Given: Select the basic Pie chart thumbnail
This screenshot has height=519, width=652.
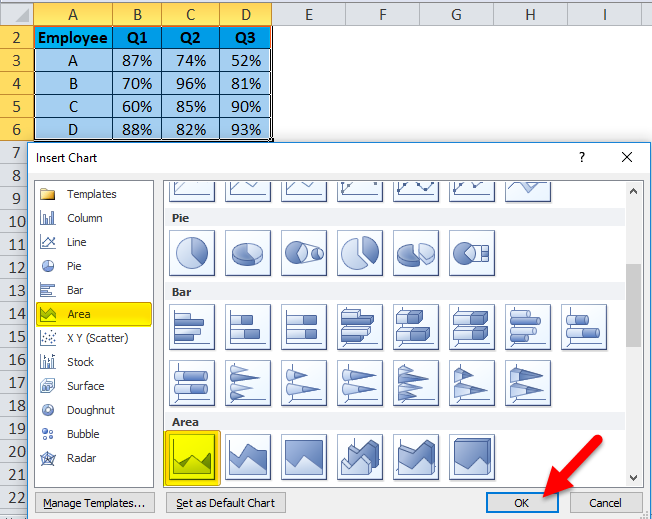Looking at the screenshot, I should (x=192, y=253).
